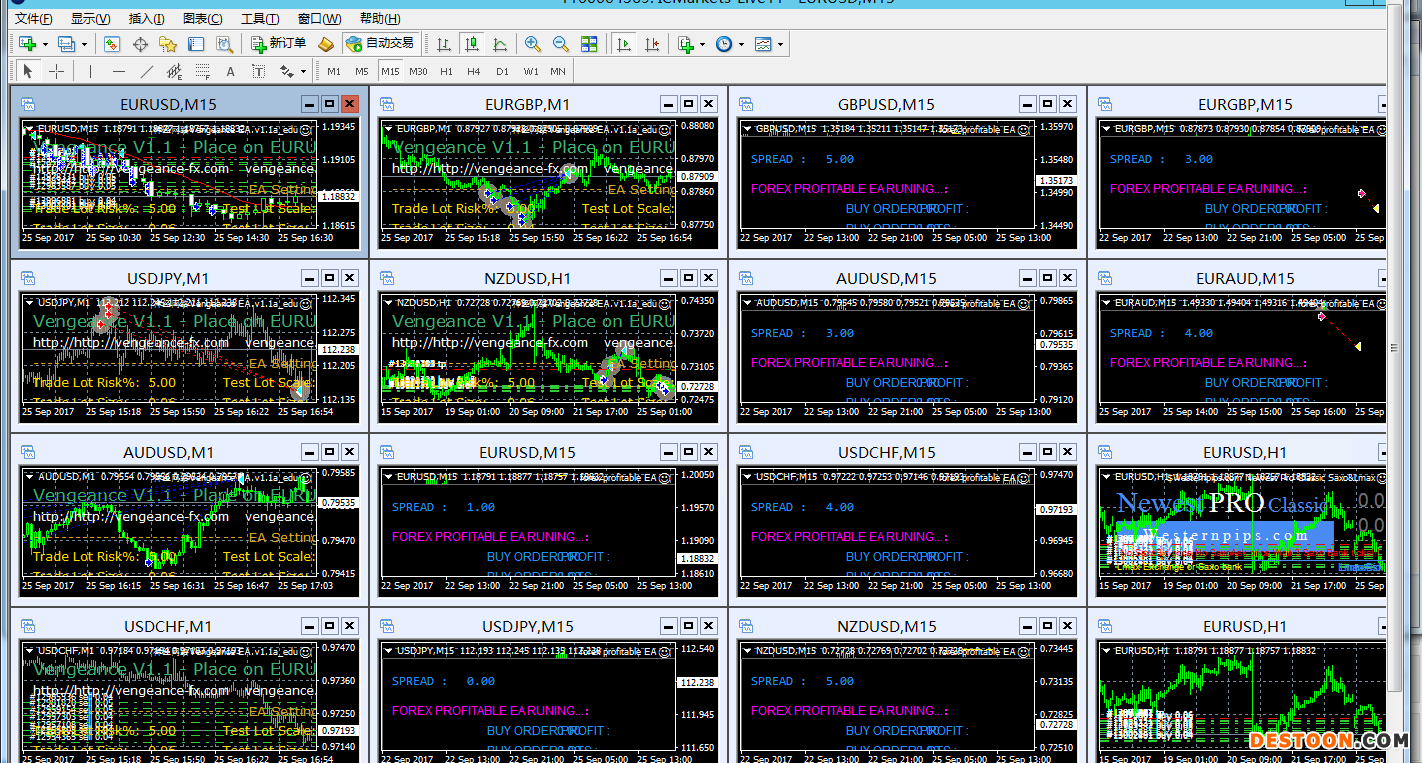Open the Terminal panel icon

click(196, 44)
